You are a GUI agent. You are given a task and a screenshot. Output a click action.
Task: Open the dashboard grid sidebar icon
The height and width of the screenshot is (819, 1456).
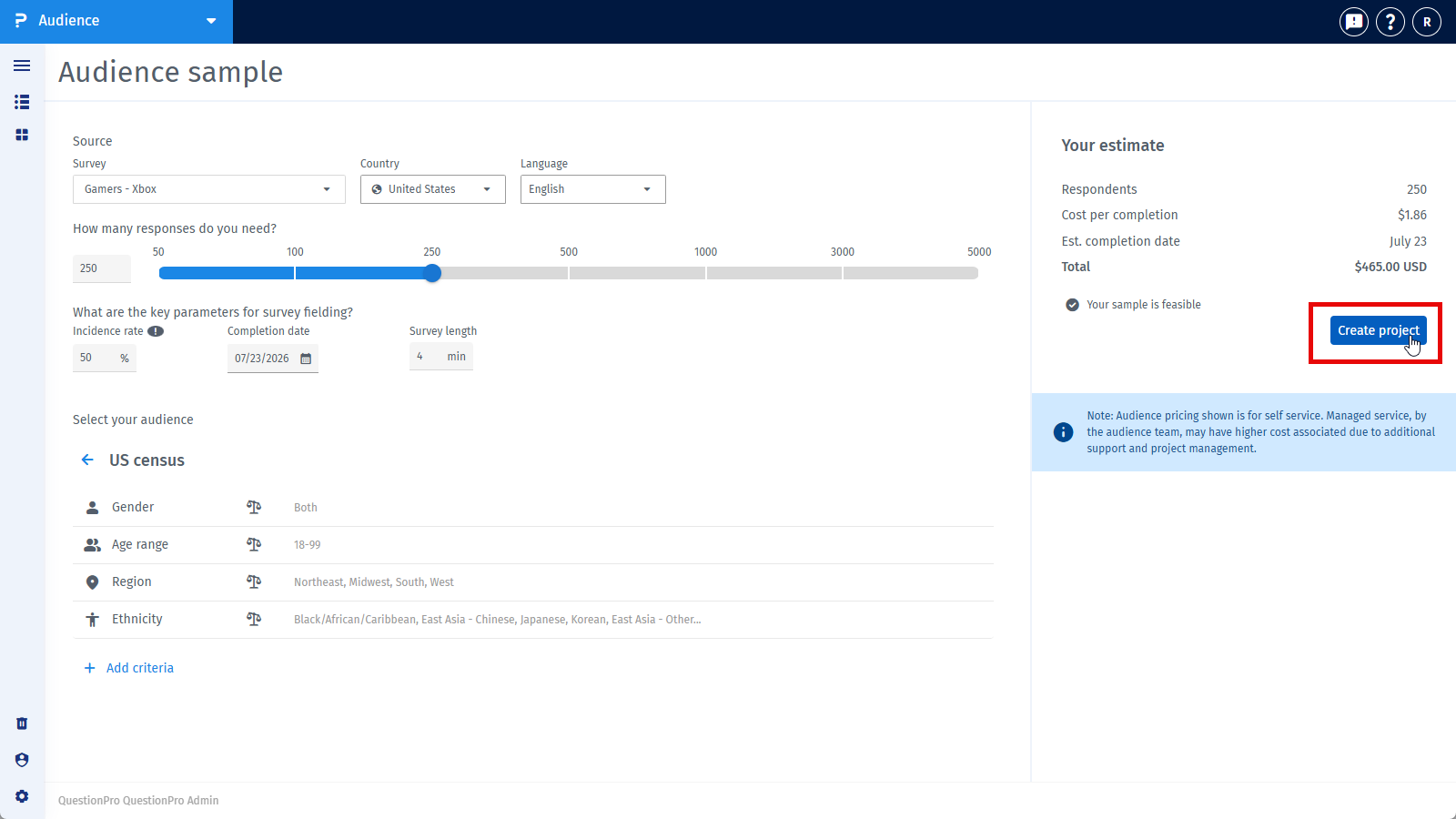pyautogui.click(x=22, y=135)
